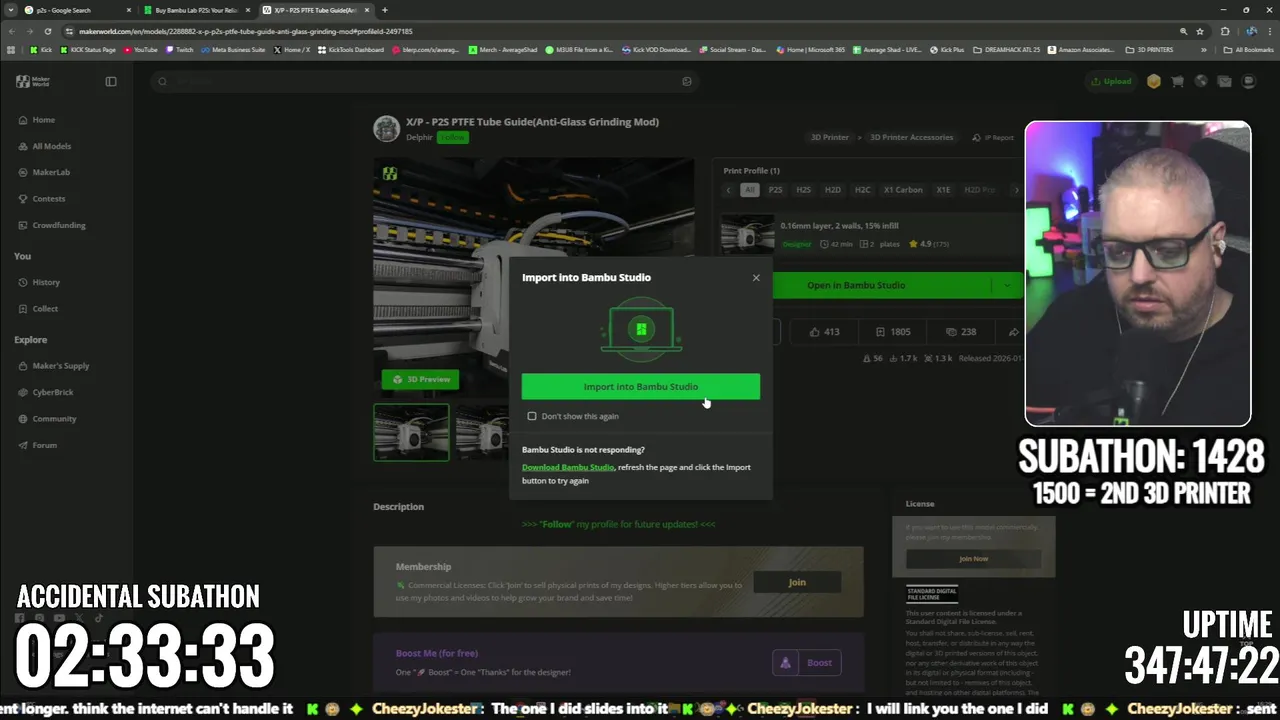Like the model with the 413 thumbs-up
This screenshot has width=1280, height=720.
(824, 332)
